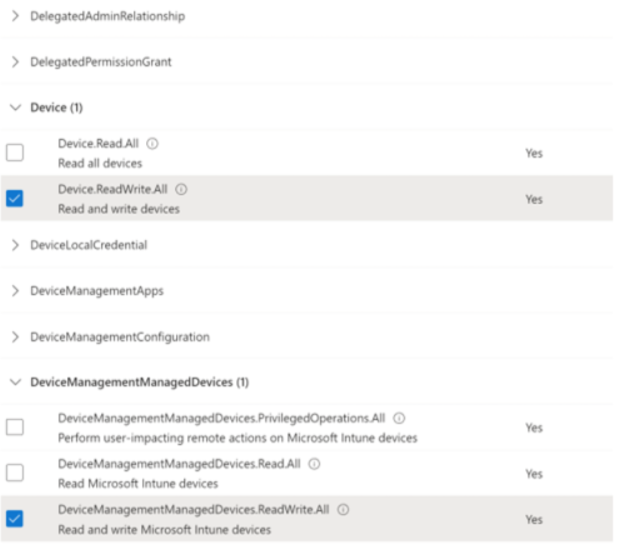Expand the DelegatedAdminRelationship group chevron

coord(15,16)
